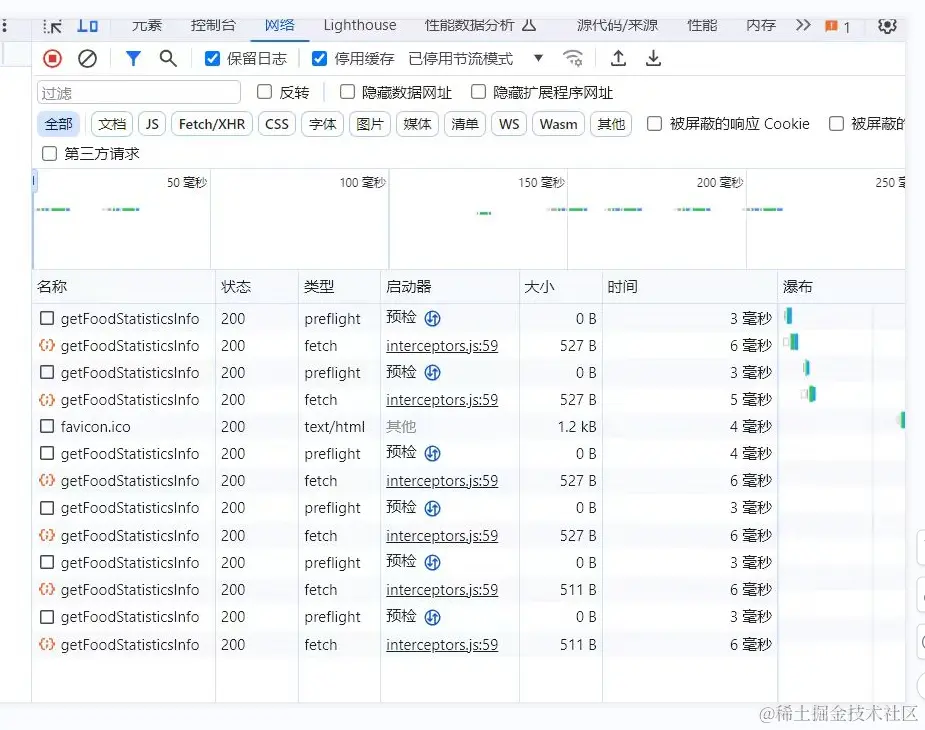Tick checkbox of favicon.ico row
Screen dimensions: 925x730
pos(47,426)
